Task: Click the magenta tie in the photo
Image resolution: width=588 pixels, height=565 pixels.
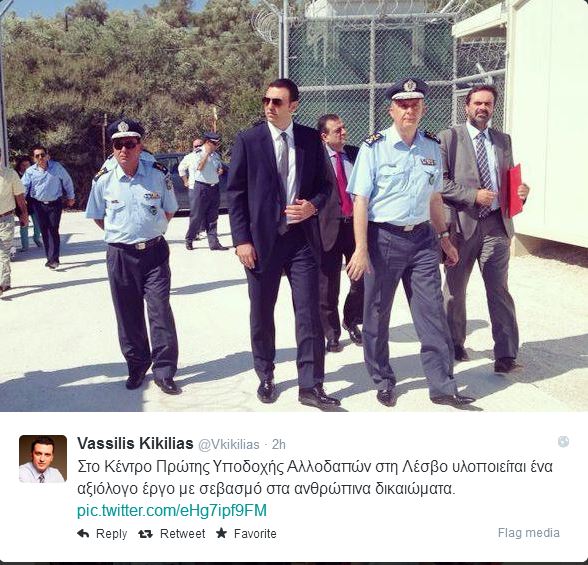Action: (344, 184)
